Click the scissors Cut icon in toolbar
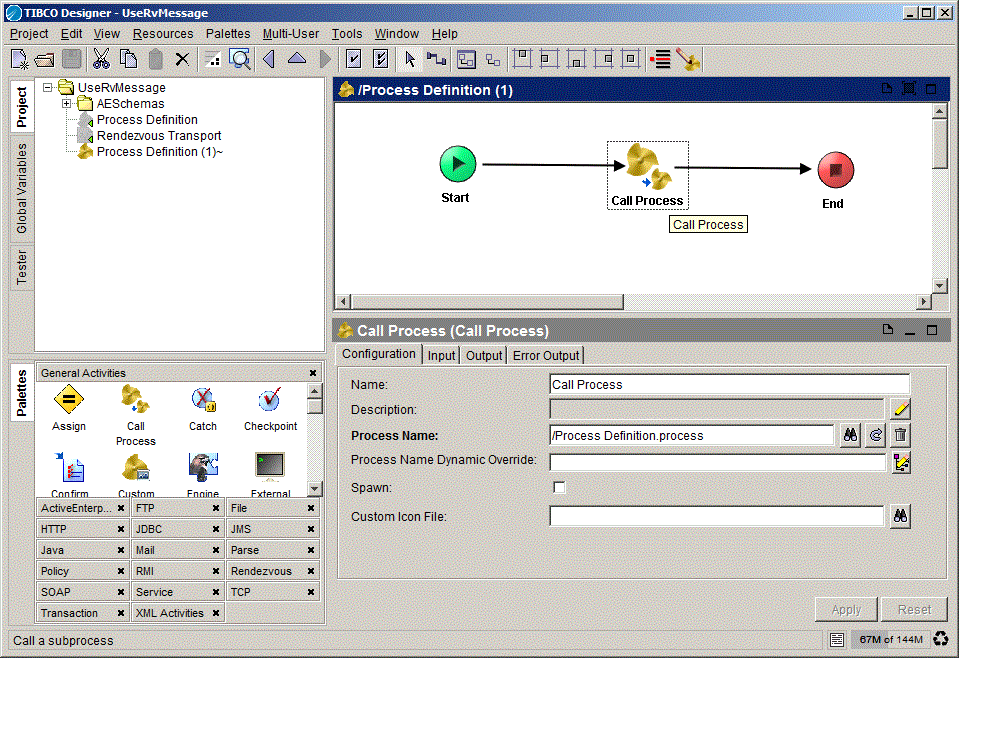Viewport: 990px width, 740px height. pos(101,59)
